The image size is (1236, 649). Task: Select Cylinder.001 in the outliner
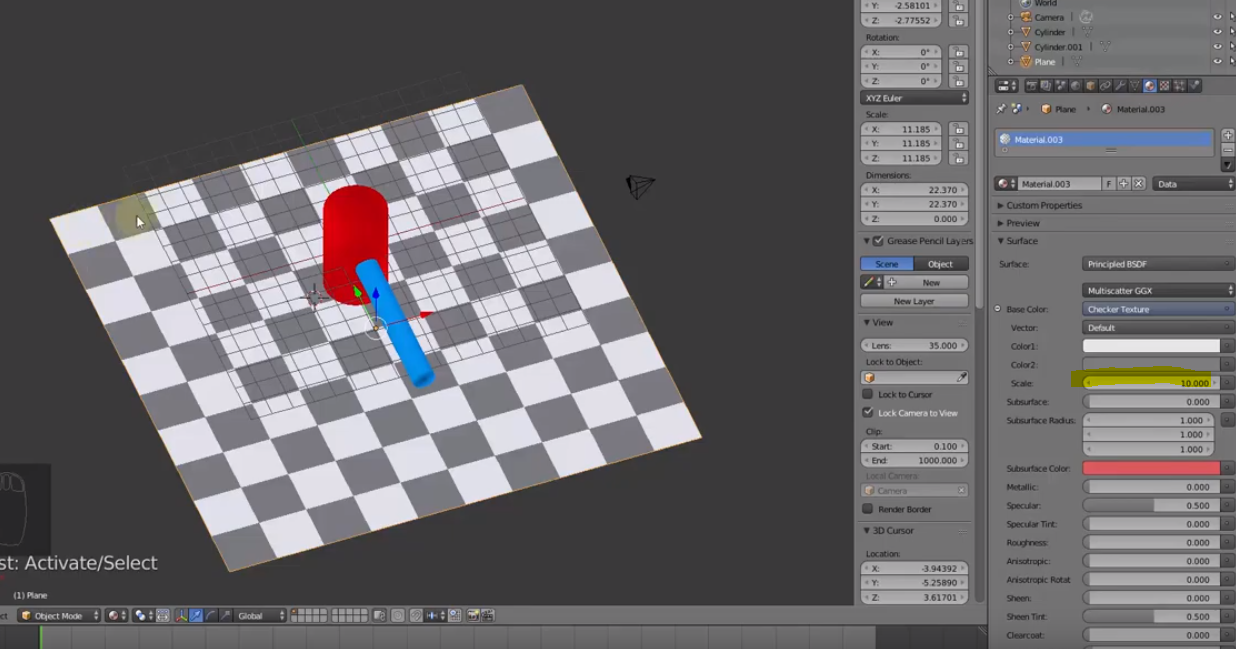coord(1058,47)
